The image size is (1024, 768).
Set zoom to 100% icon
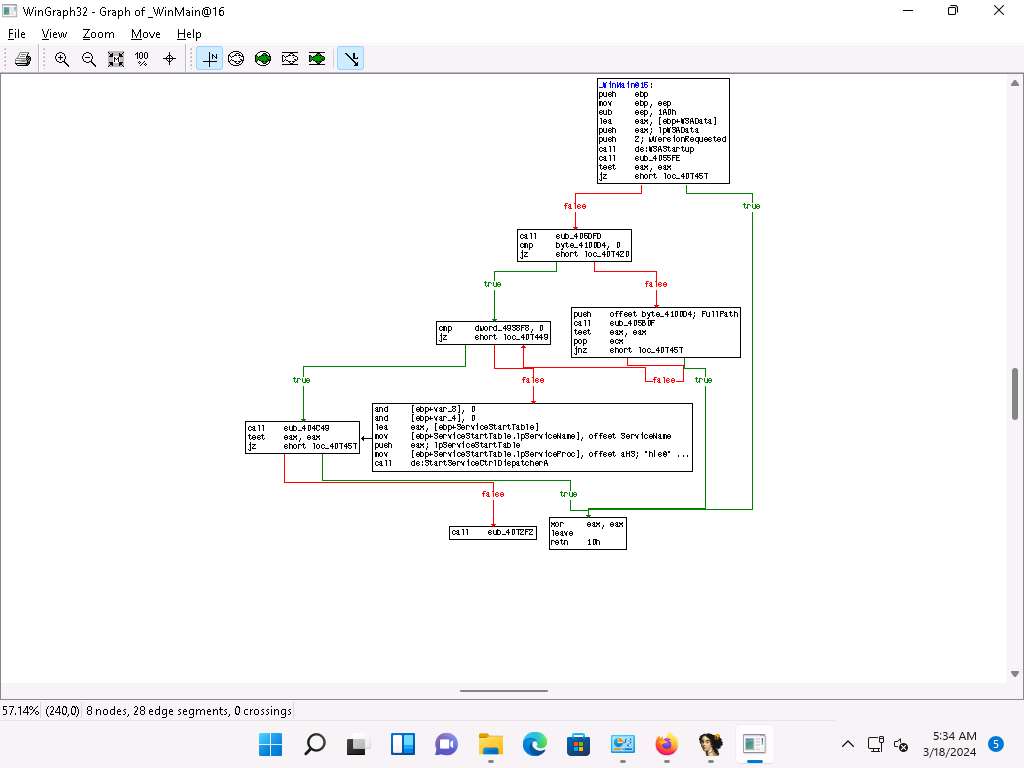point(142,59)
